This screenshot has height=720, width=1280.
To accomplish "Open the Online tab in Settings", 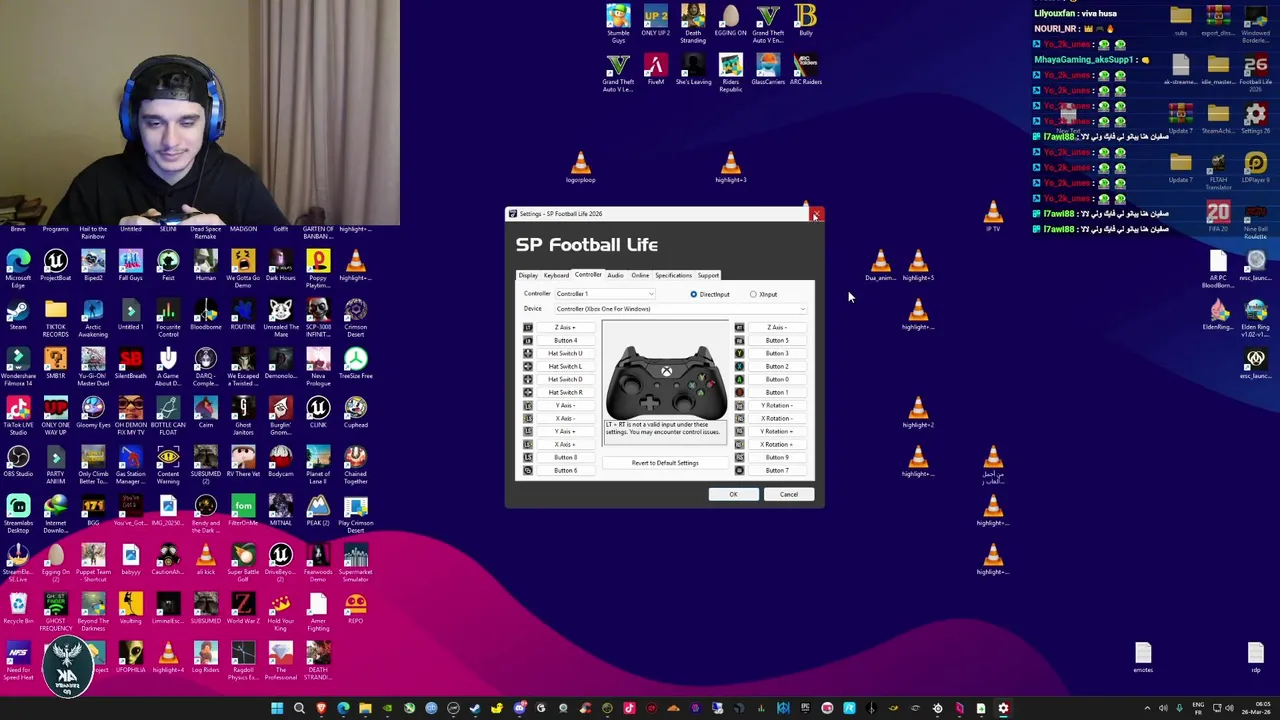I will 640,275.
